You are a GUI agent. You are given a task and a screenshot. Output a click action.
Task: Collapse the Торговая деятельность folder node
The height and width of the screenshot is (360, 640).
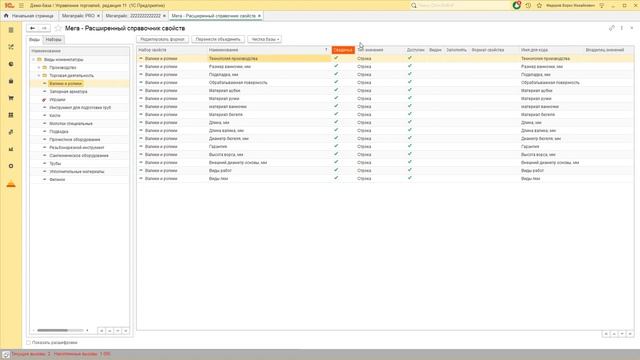(39, 76)
